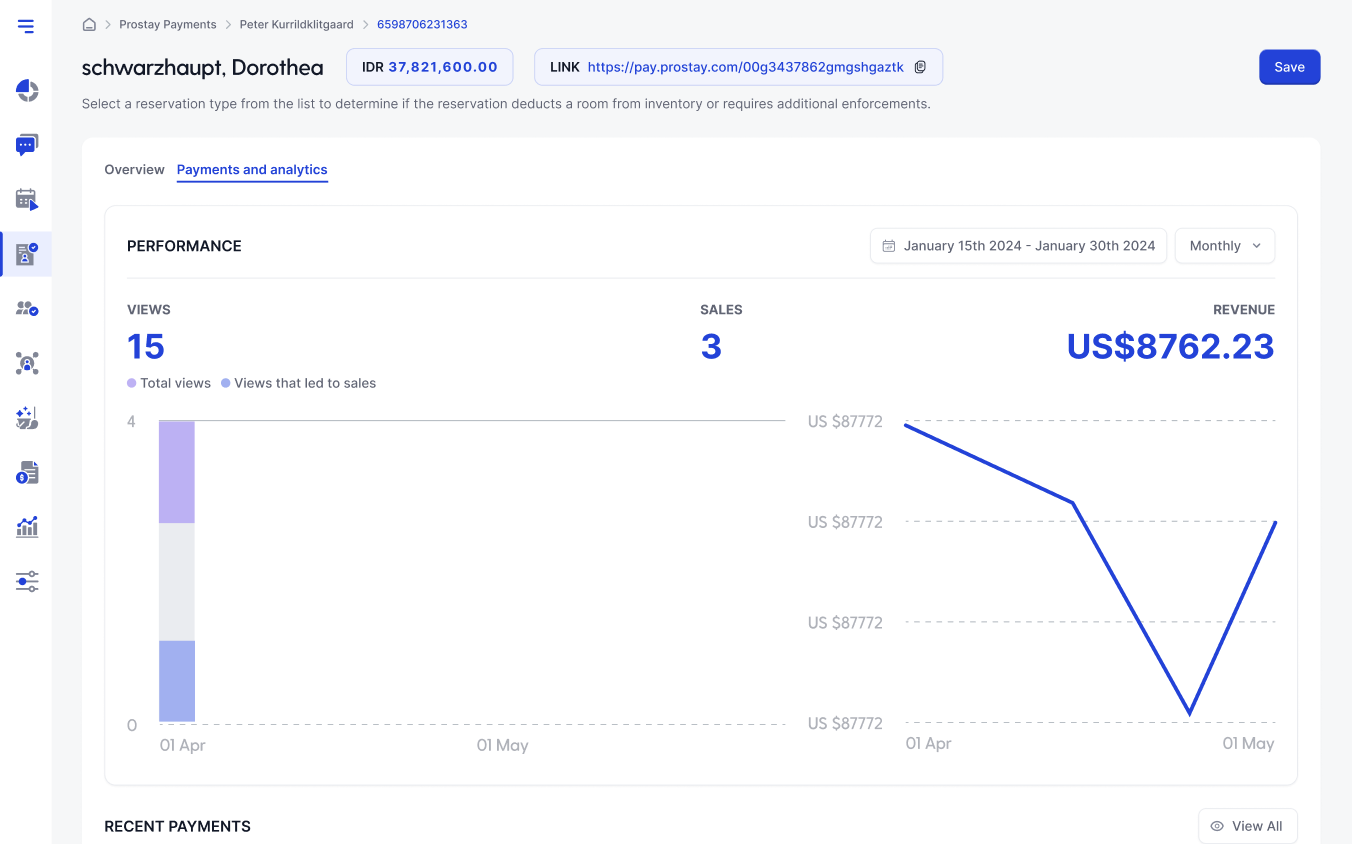This screenshot has width=1352, height=844.
Task: Expand the Monthly period dropdown
Action: tap(1225, 246)
